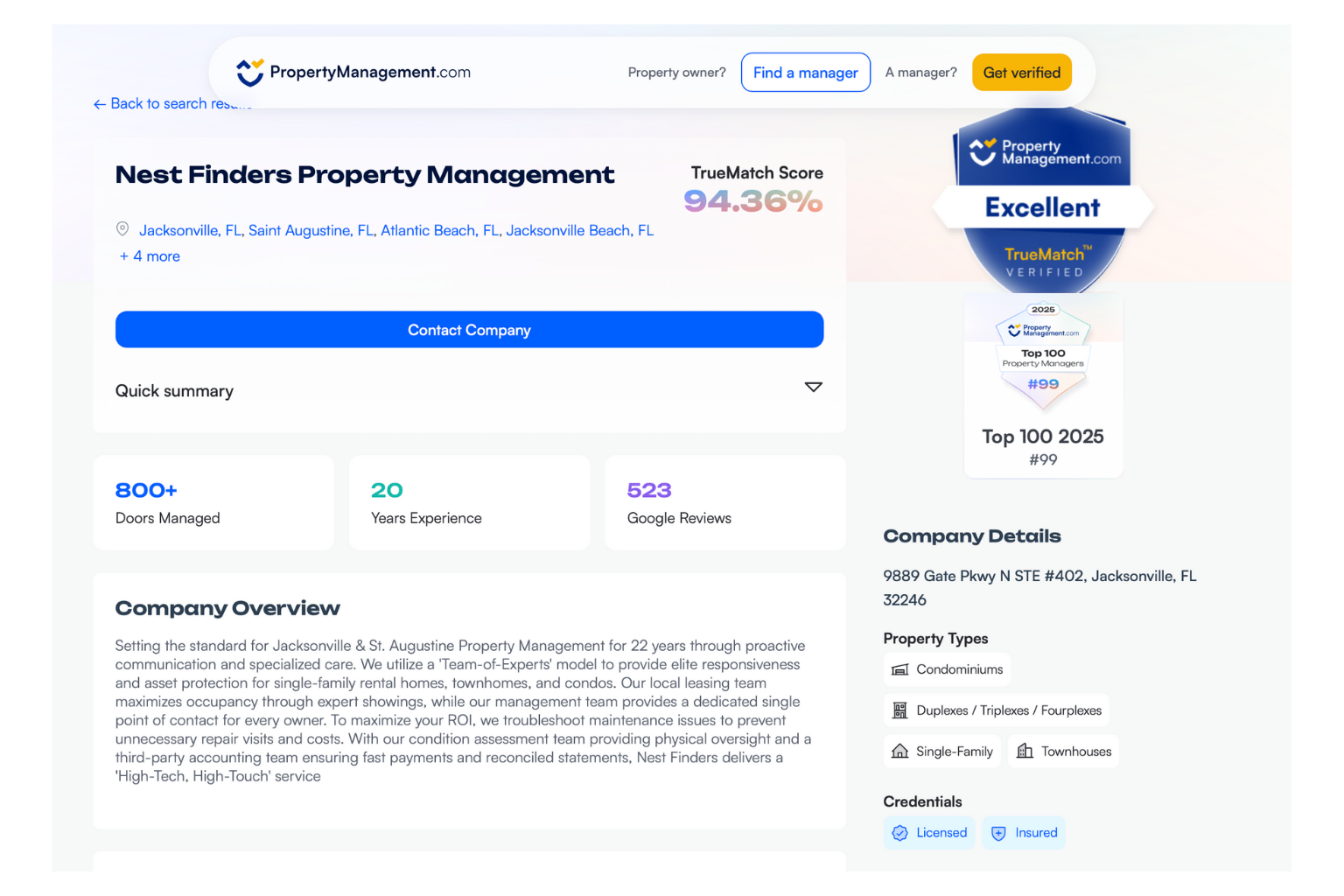
Task: Open the 'Property owner?' navigation item
Action: [676, 72]
